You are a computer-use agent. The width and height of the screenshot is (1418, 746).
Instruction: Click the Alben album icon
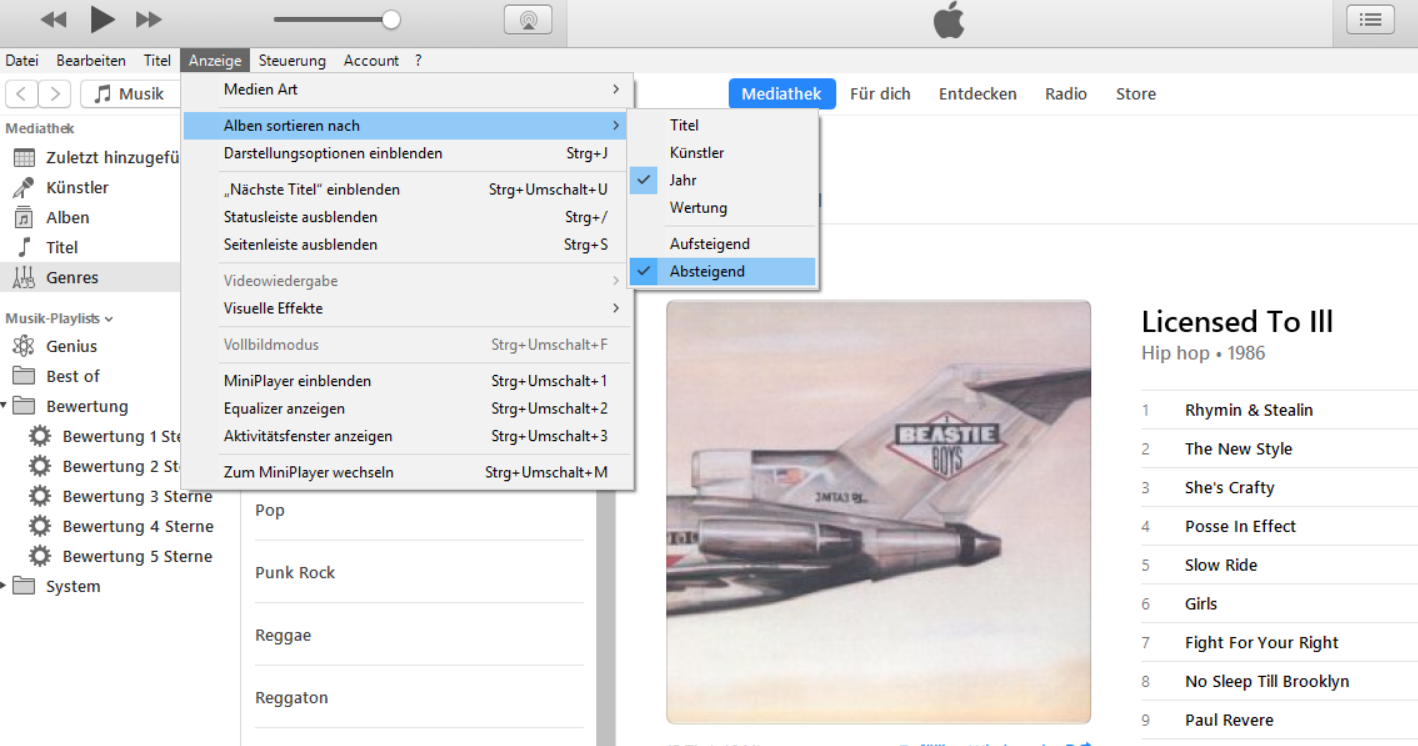pyautogui.click(x=24, y=218)
